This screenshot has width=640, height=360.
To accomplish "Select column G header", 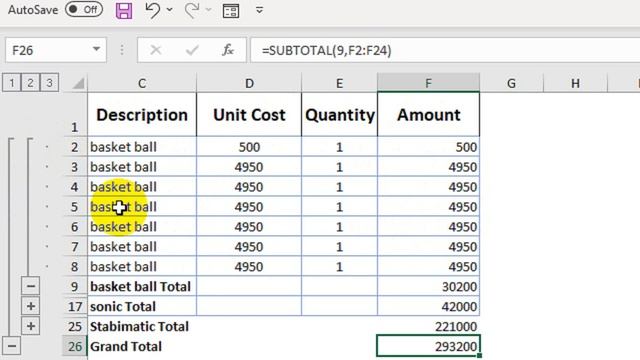I will click(511, 83).
